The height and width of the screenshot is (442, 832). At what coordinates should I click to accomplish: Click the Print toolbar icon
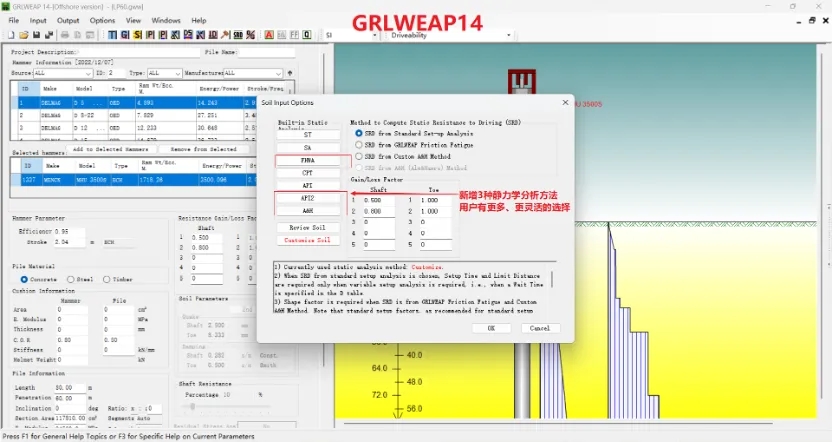[x=65, y=35]
